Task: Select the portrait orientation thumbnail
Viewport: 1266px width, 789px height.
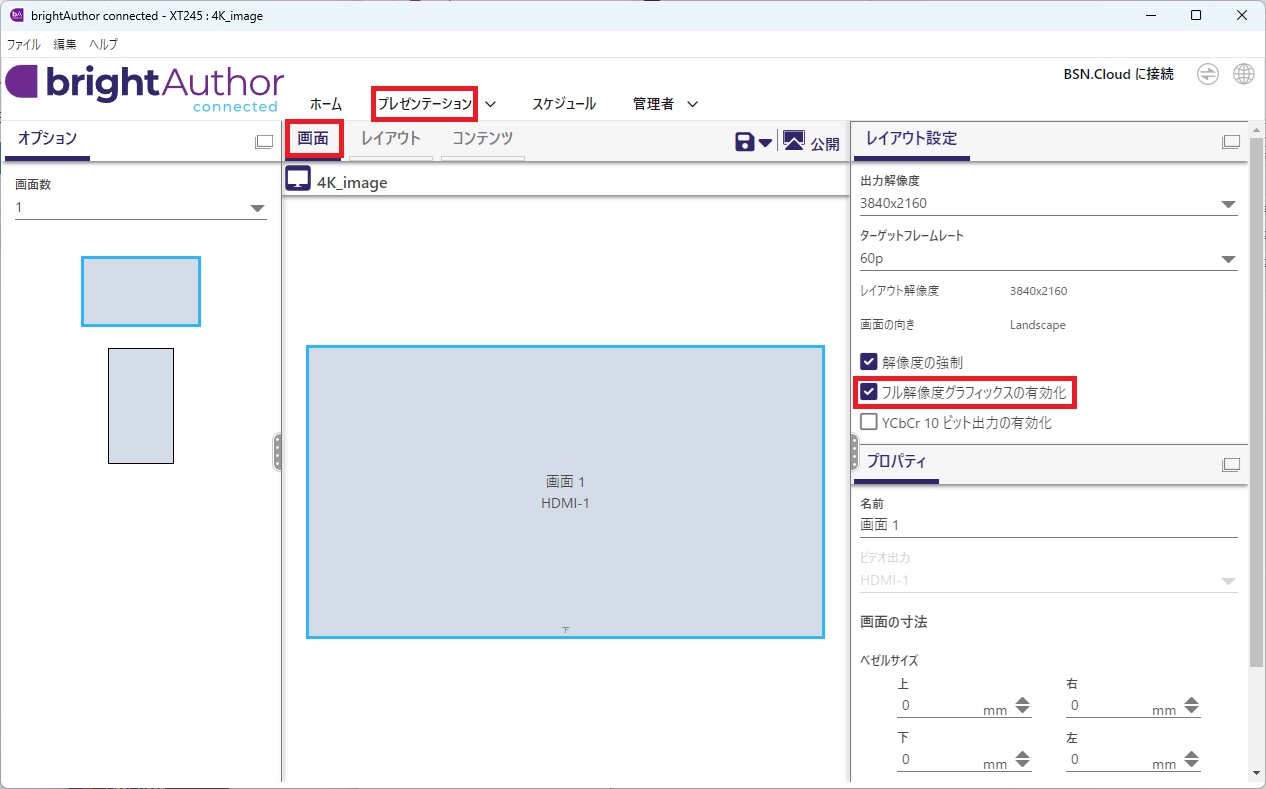Action: coord(141,405)
